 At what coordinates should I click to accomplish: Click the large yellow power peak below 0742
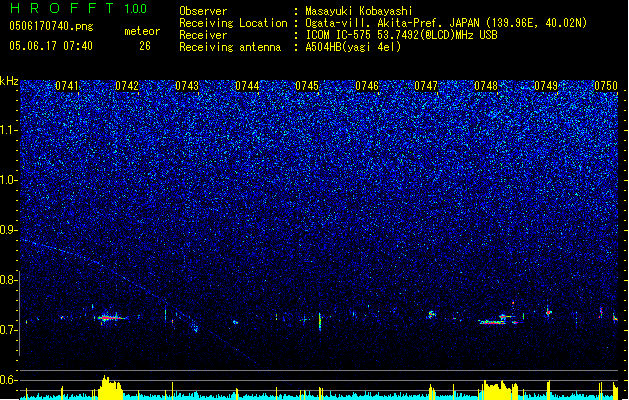point(110,388)
